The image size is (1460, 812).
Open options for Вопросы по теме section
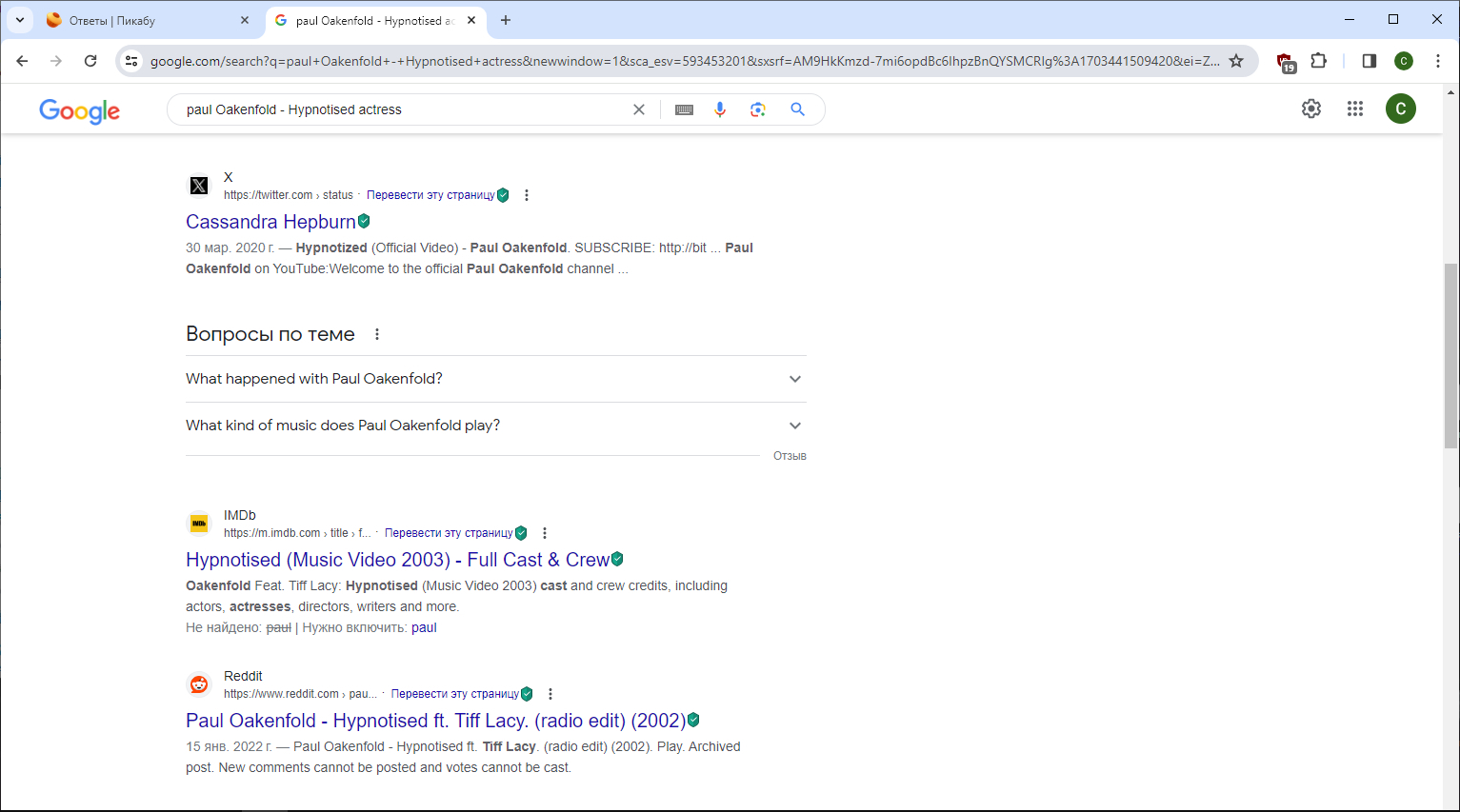377,334
